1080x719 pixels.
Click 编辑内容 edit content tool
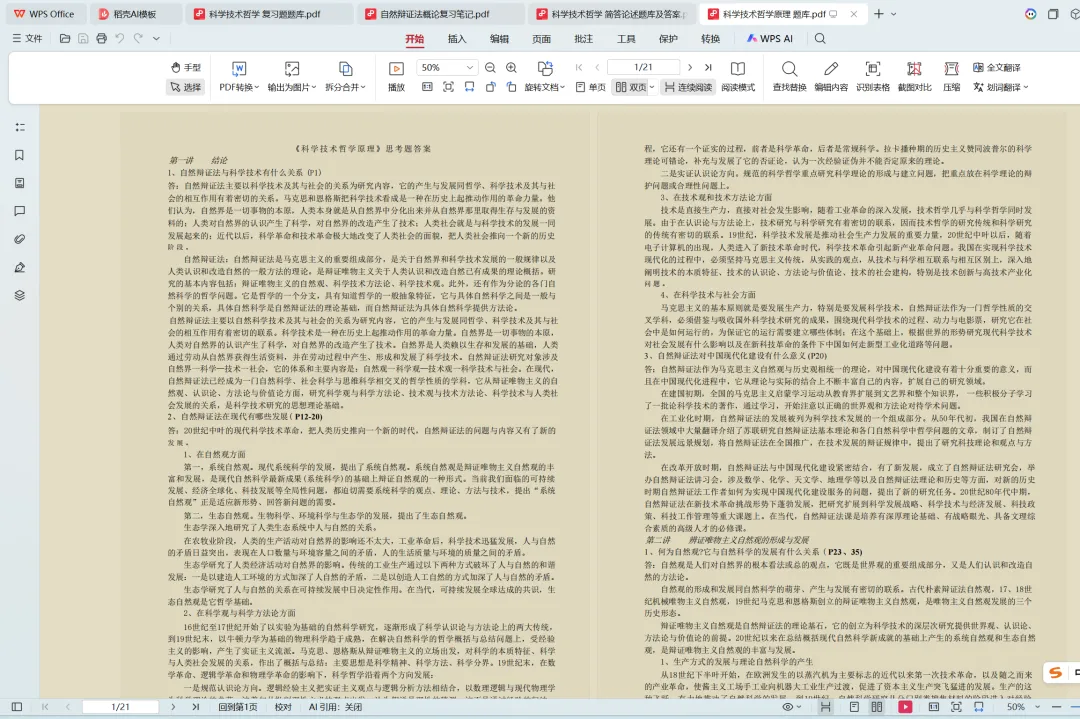[x=831, y=76]
